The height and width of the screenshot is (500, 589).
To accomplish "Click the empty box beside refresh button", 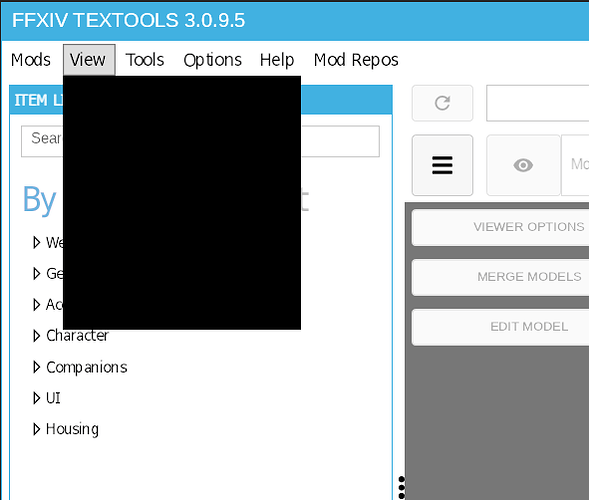I will pyautogui.click(x=538, y=103).
